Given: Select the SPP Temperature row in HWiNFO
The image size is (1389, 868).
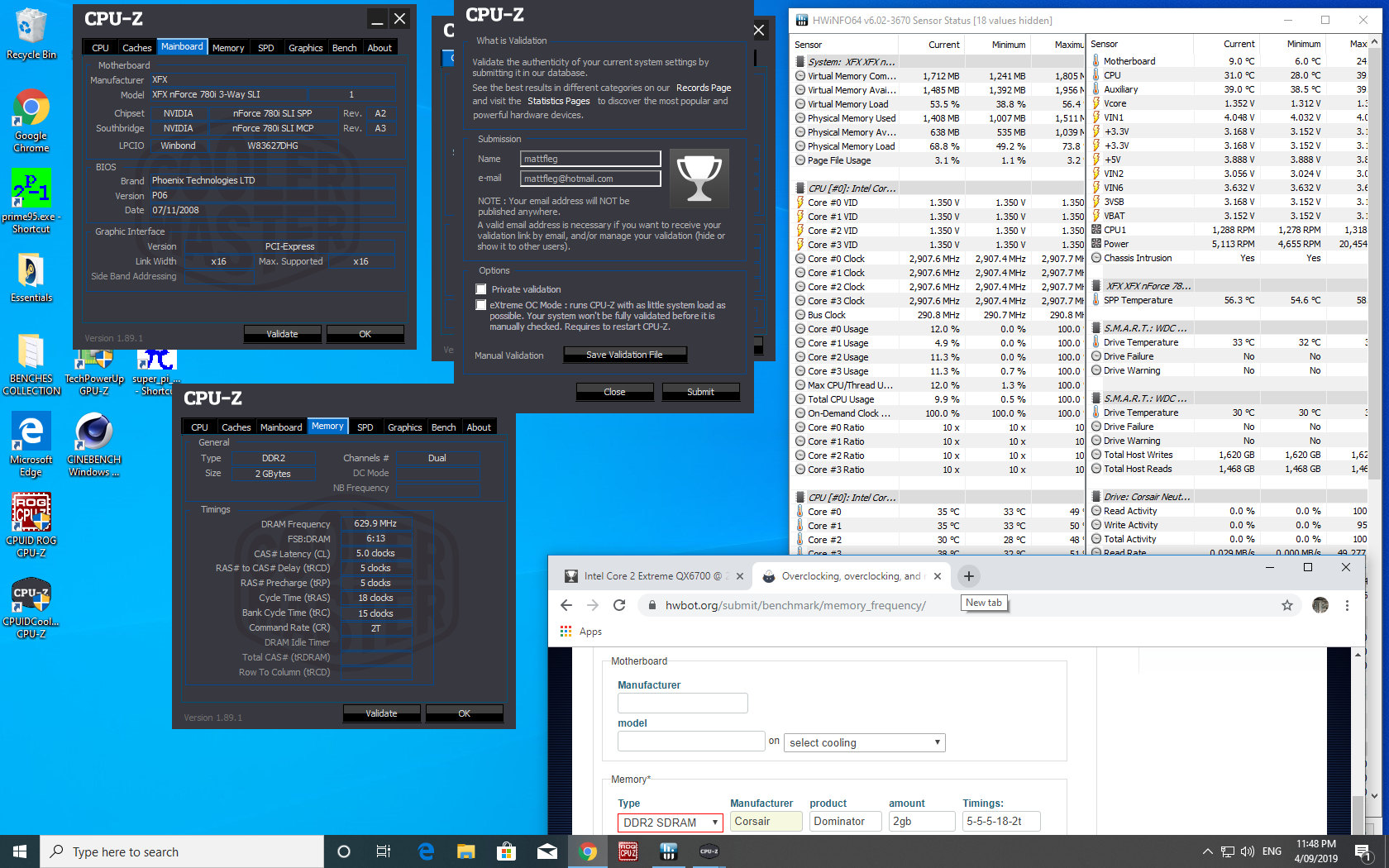Looking at the screenshot, I should click(x=1229, y=300).
